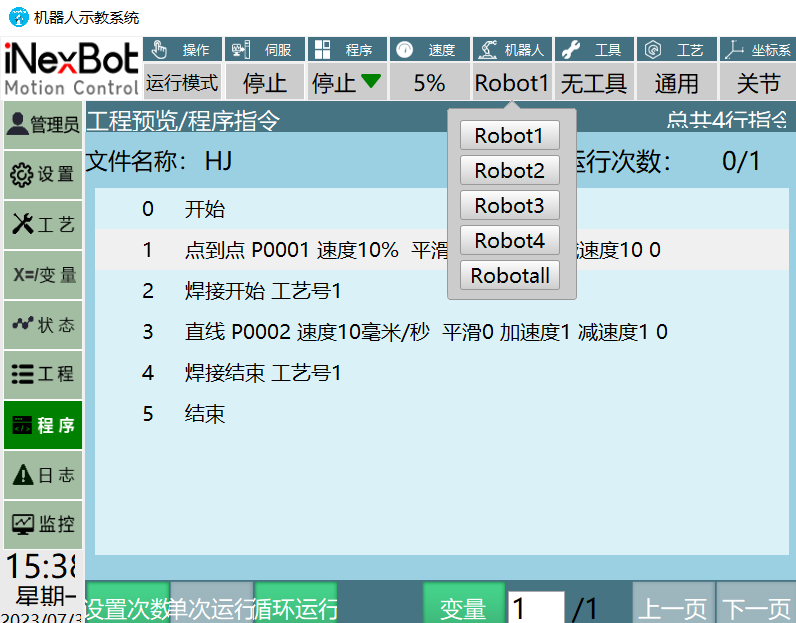Select instruction line 3 直线 P0002
Screen dimensions: 796x623
pyautogui.click(x=420, y=332)
